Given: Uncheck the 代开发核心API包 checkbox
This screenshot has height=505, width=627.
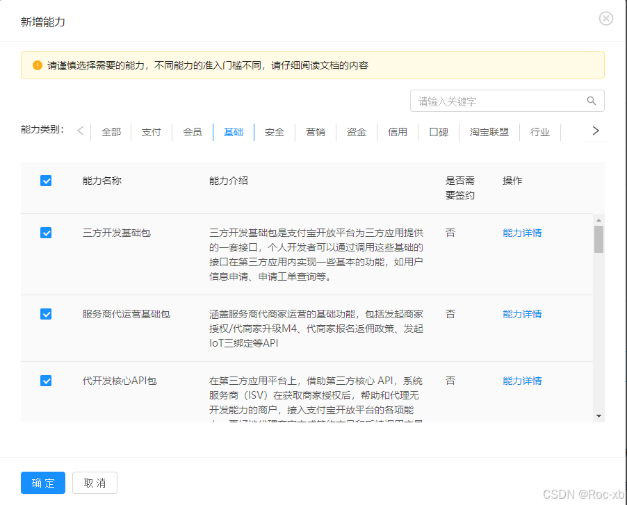Looking at the screenshot, I should [46, 381].
